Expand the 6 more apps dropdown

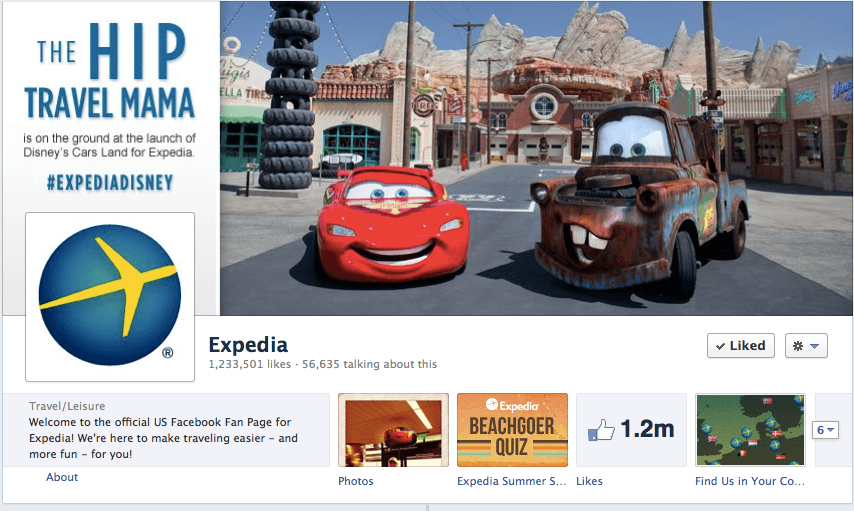(825, 430)
